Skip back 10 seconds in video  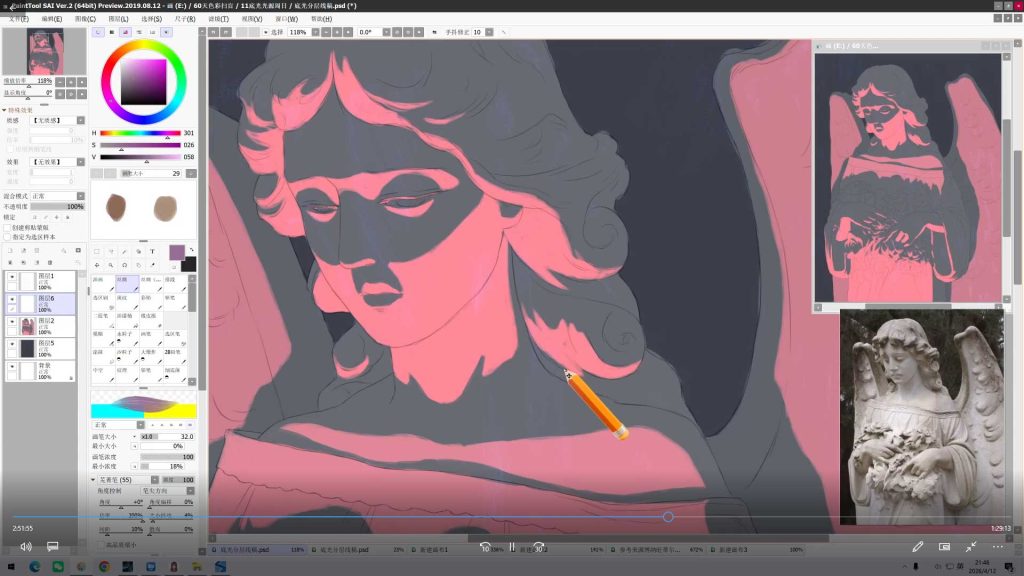click(485, 547)
